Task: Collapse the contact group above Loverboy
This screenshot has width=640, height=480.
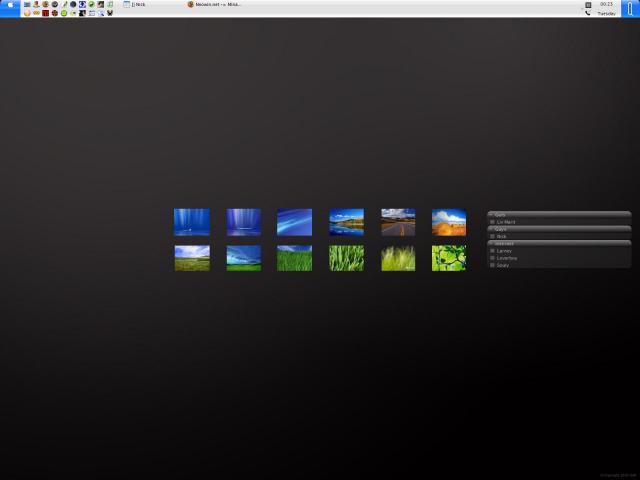Action: click(x=559, y=243)
